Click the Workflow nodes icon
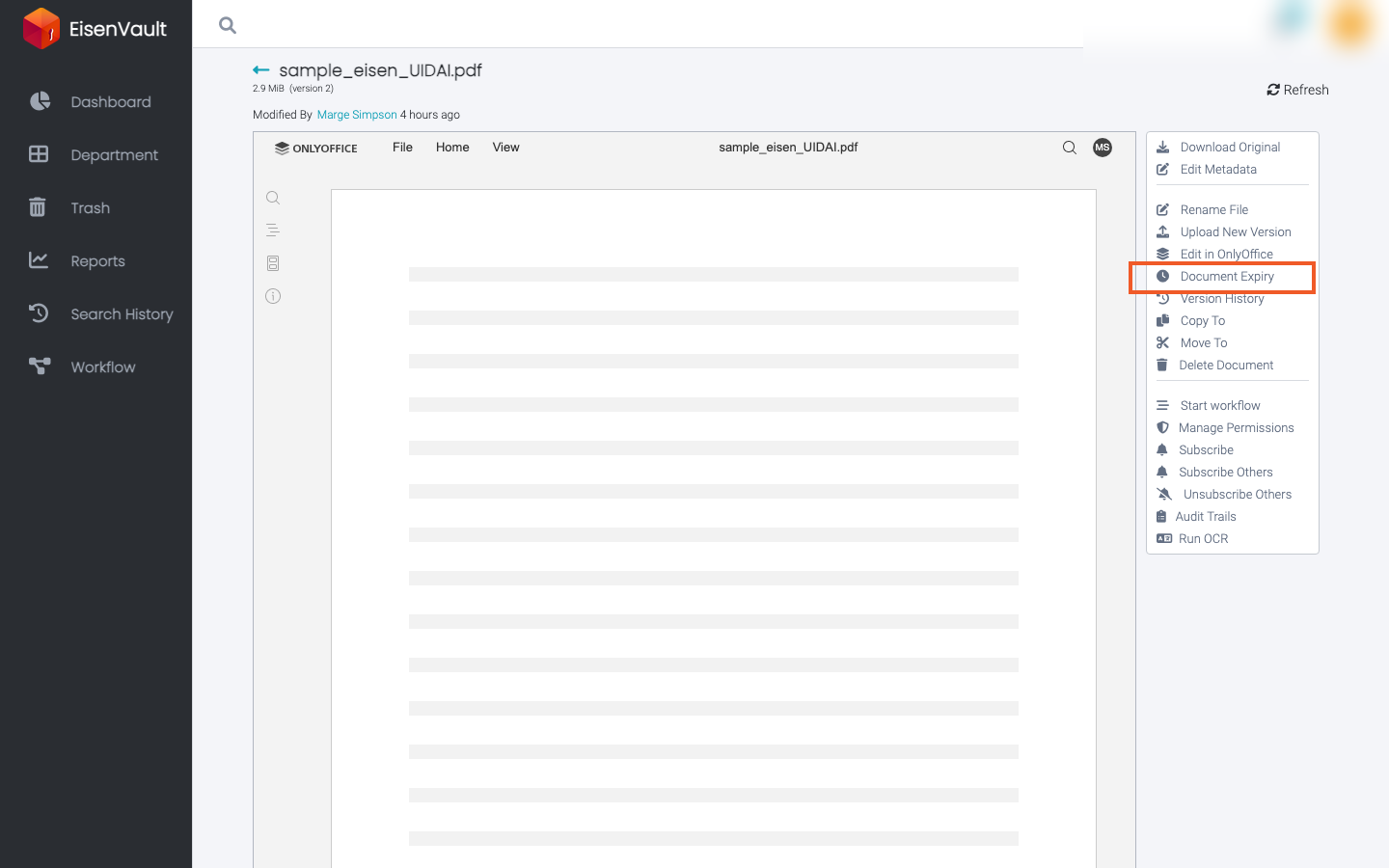The width and height of the screenshot is (1389, 868). (x=40, y=366)
